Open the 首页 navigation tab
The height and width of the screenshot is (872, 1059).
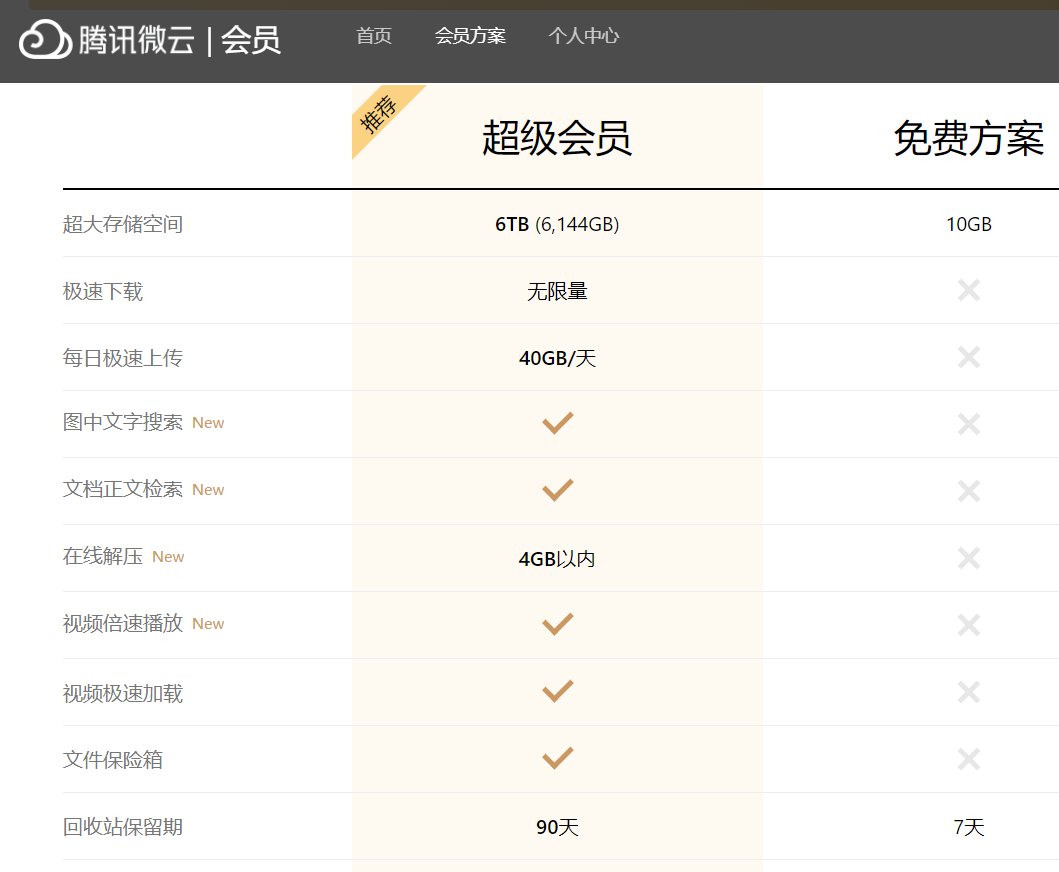(374, 36)
